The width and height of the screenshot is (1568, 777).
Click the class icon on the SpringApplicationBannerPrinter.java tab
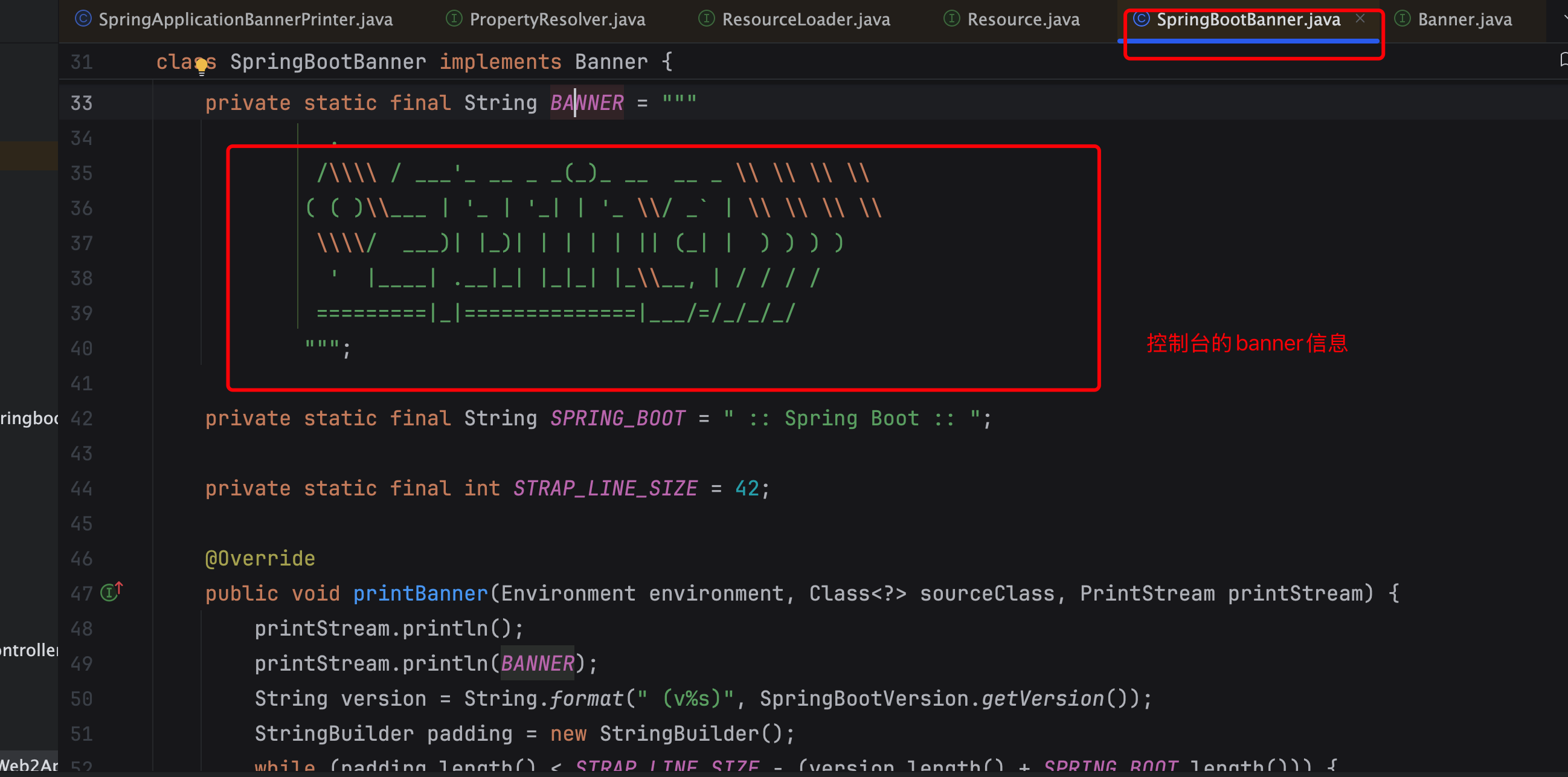tap(83, 19)
